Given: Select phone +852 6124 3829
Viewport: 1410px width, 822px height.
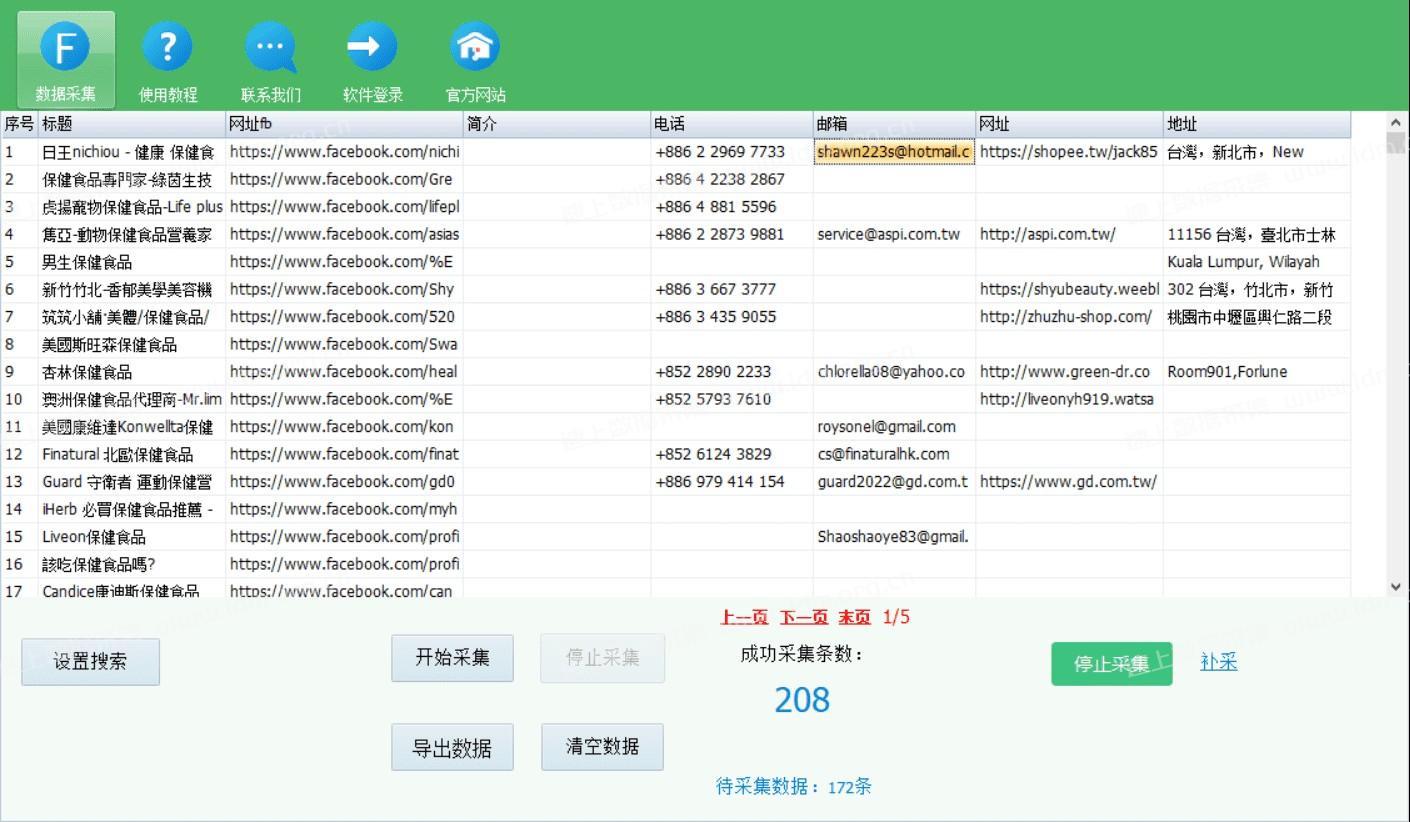Looking at the screenshot, I should [x=732, y=454].
